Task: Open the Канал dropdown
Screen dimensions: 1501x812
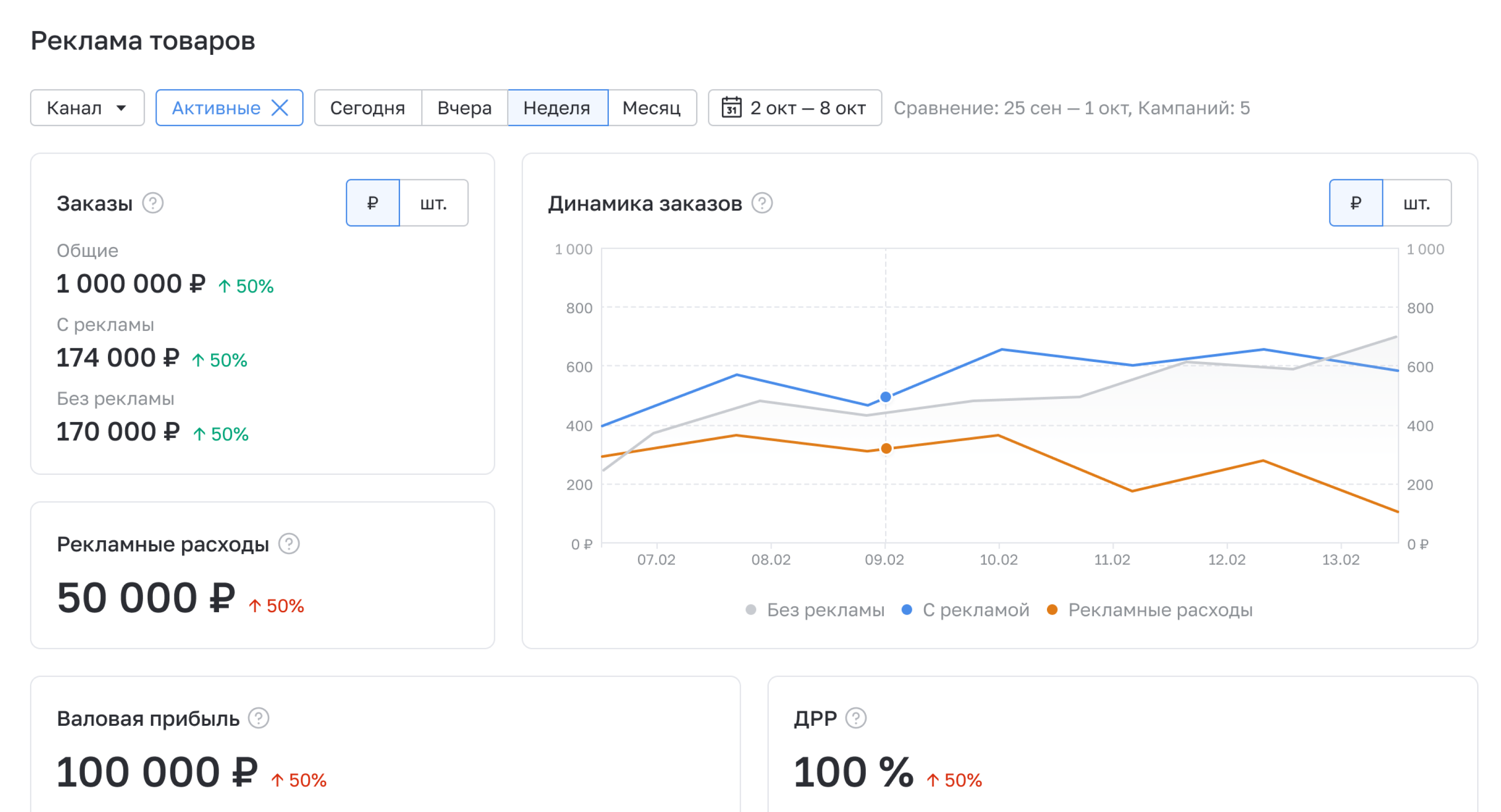Action: (x=87, y=108)
